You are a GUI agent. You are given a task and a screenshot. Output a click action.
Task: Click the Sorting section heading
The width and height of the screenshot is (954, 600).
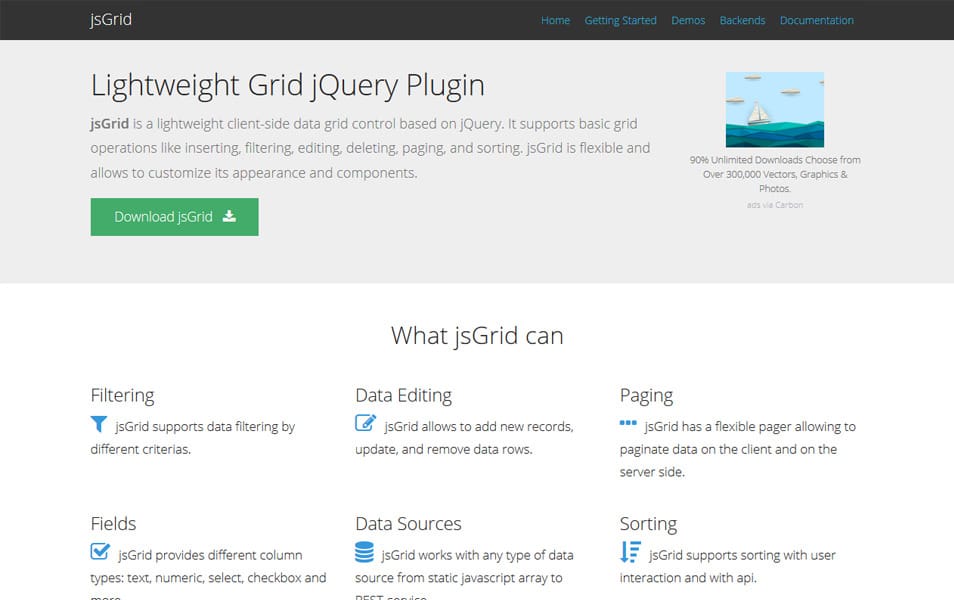pos(648,523)
